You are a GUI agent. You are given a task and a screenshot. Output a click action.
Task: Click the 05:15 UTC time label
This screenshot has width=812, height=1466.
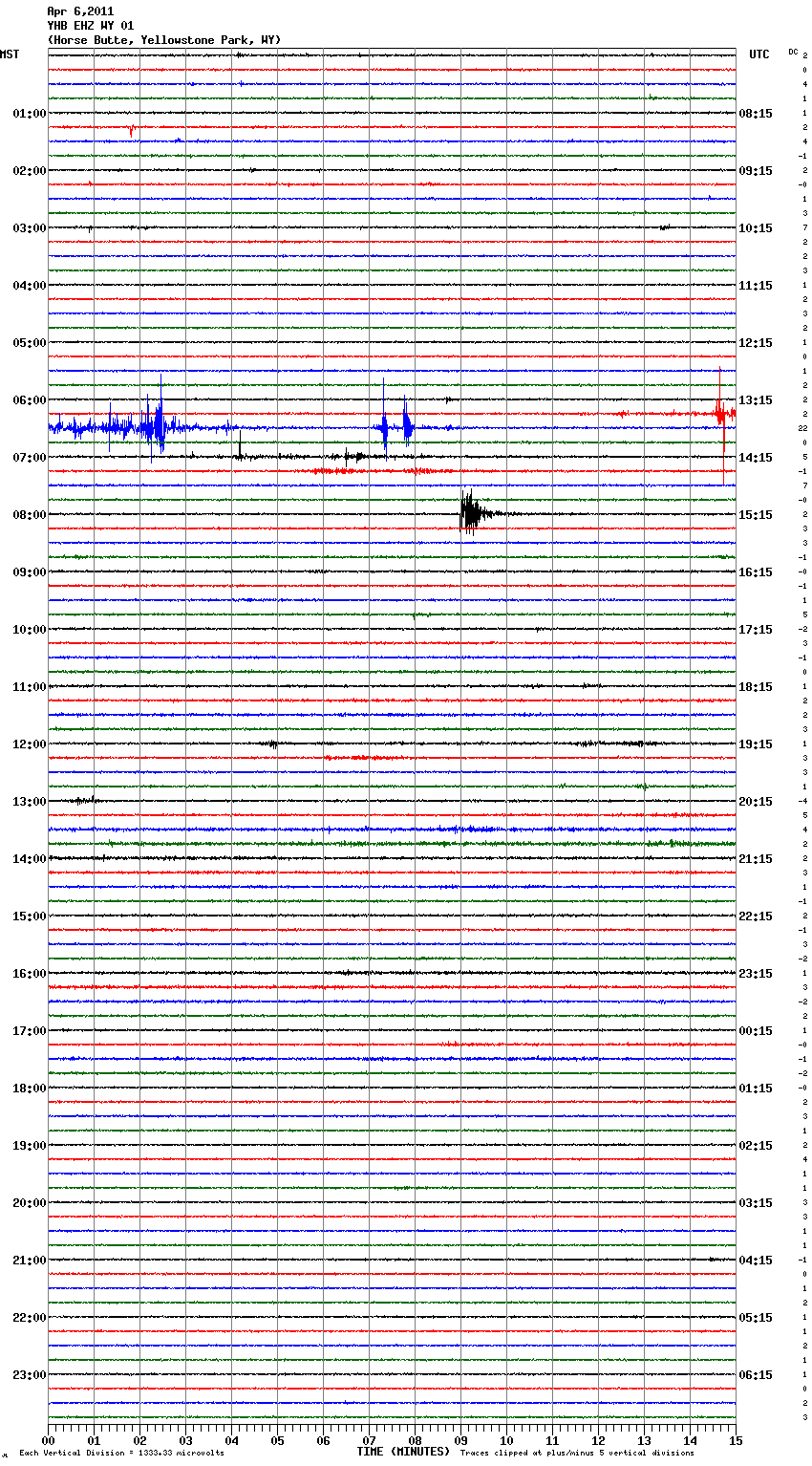(x=756, y=1318)
